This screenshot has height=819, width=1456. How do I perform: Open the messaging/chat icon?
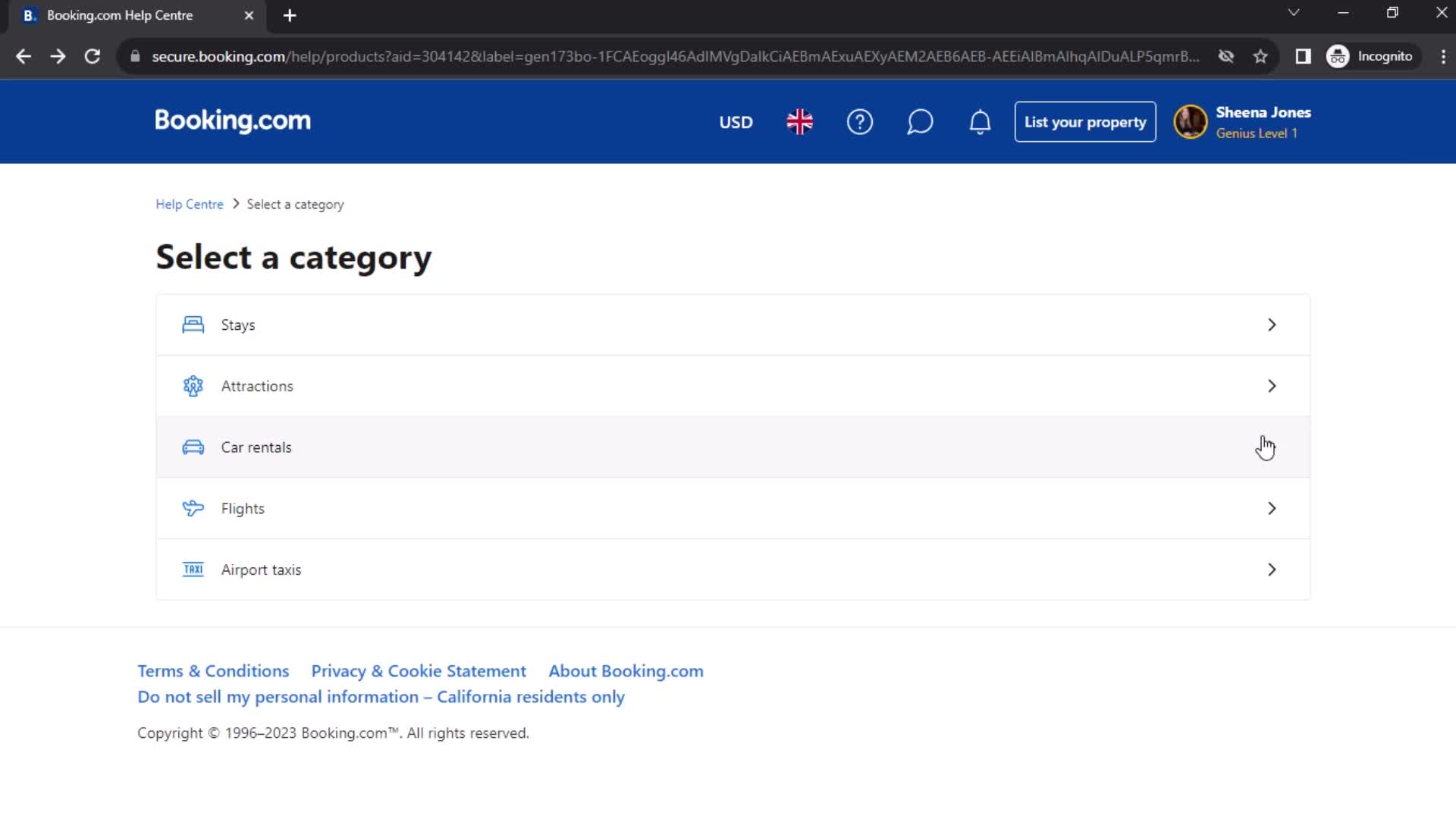920,122
